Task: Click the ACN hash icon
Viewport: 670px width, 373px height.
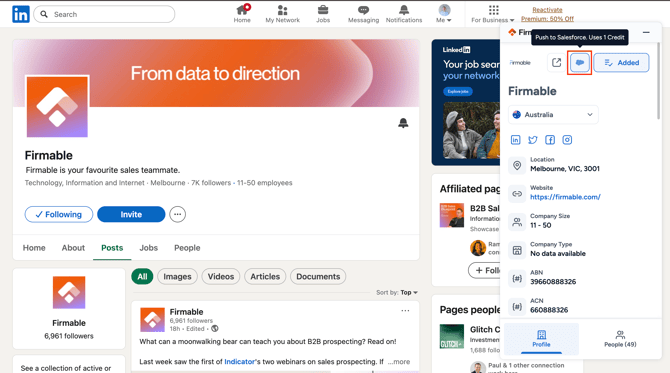Action: pyautogui.click(x=517, y=307)
